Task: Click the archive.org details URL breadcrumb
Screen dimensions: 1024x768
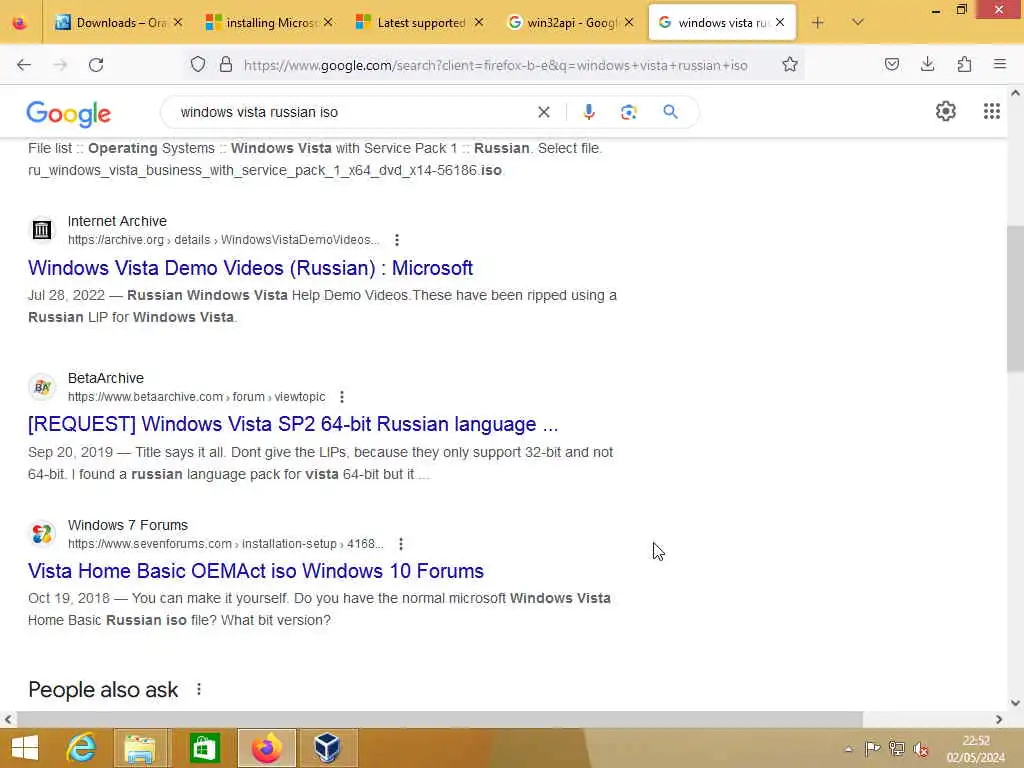Action: pyautogui.click(x=223, y=240)
